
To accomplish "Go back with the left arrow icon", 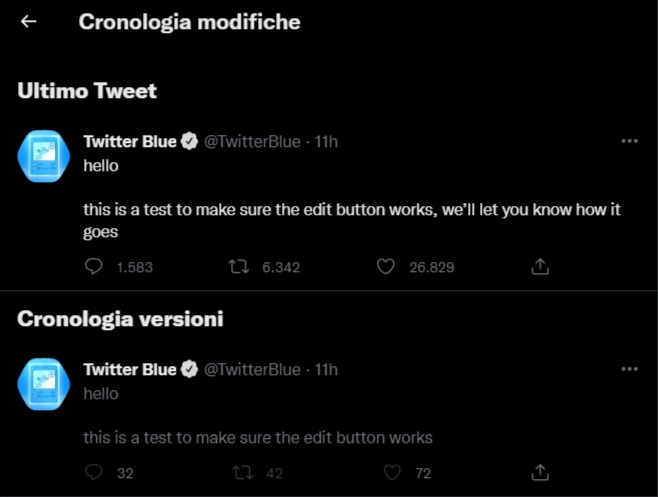I will [x=28, y=21].
